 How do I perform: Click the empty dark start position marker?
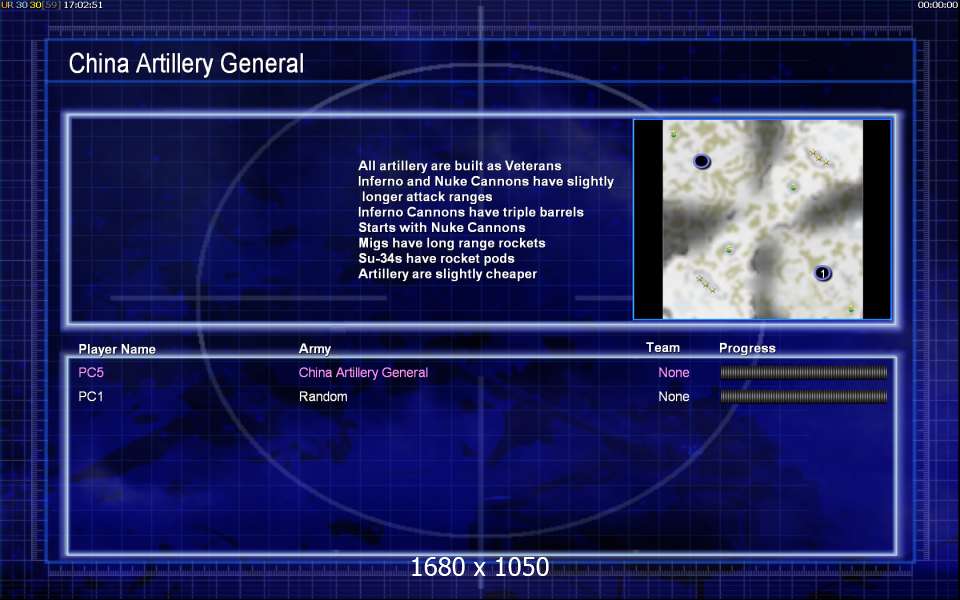(x=702, y=162)
